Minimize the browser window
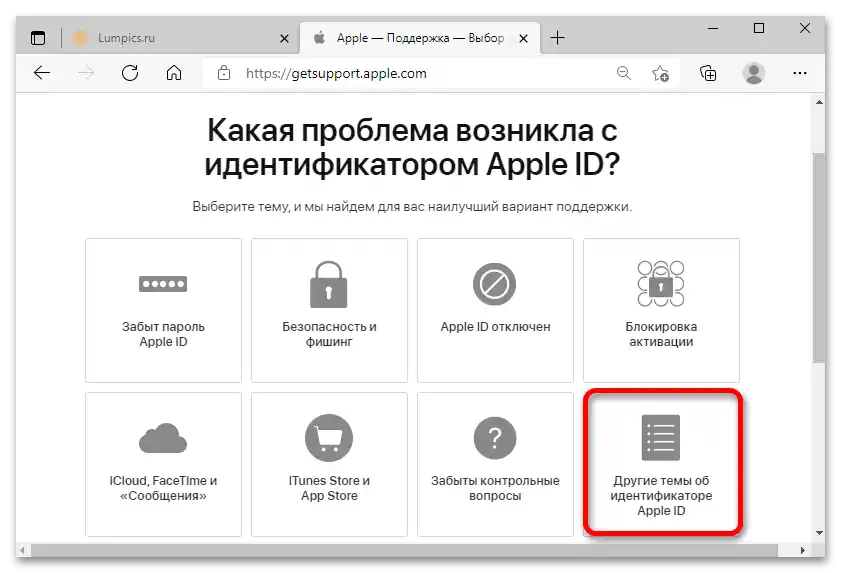The width and height of the screenshot is (841, 573). pos(713,28)
